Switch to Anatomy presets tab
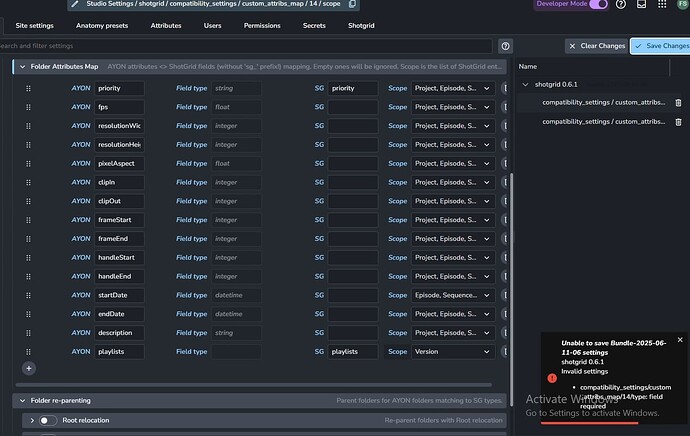Screen dimensions: 690x436 pyautogui.click(x=102, y=26)
